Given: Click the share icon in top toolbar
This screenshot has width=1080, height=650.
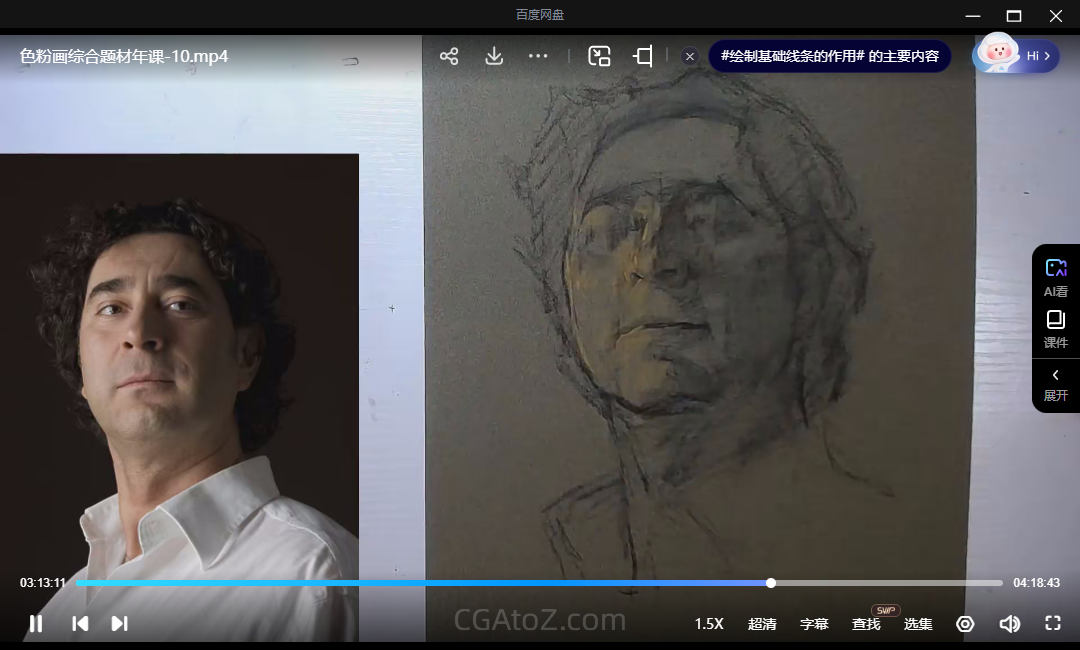Looking at the screenshot, I should (449, 56).
